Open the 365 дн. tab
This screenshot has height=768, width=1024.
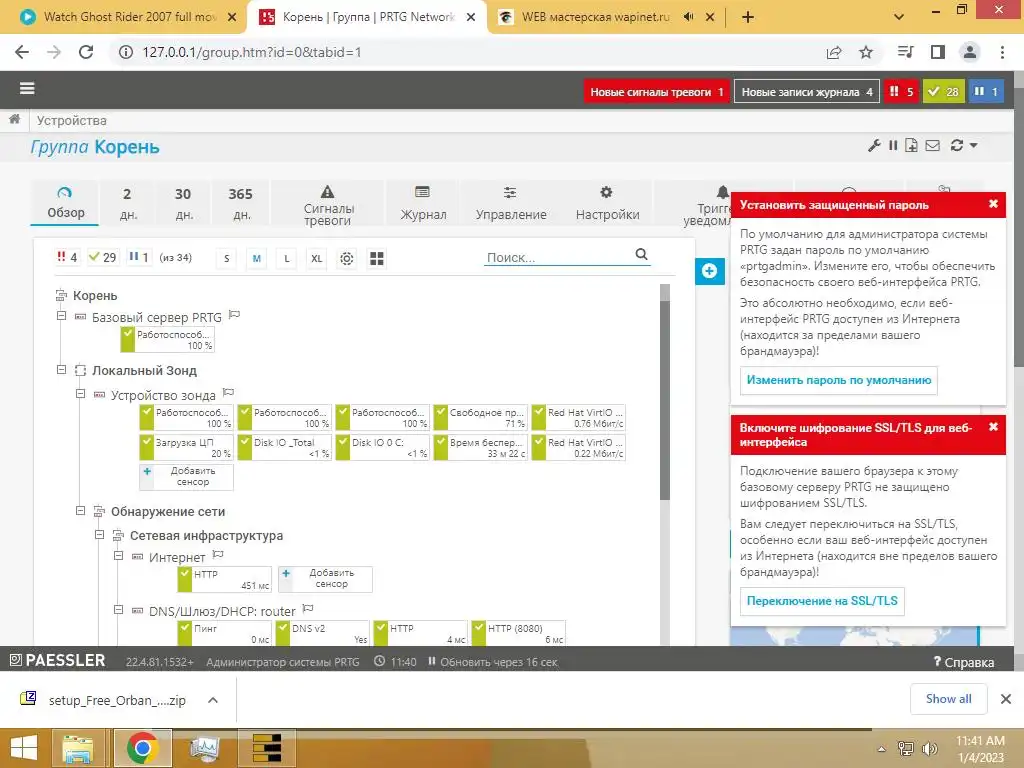(x=240, y=204)
